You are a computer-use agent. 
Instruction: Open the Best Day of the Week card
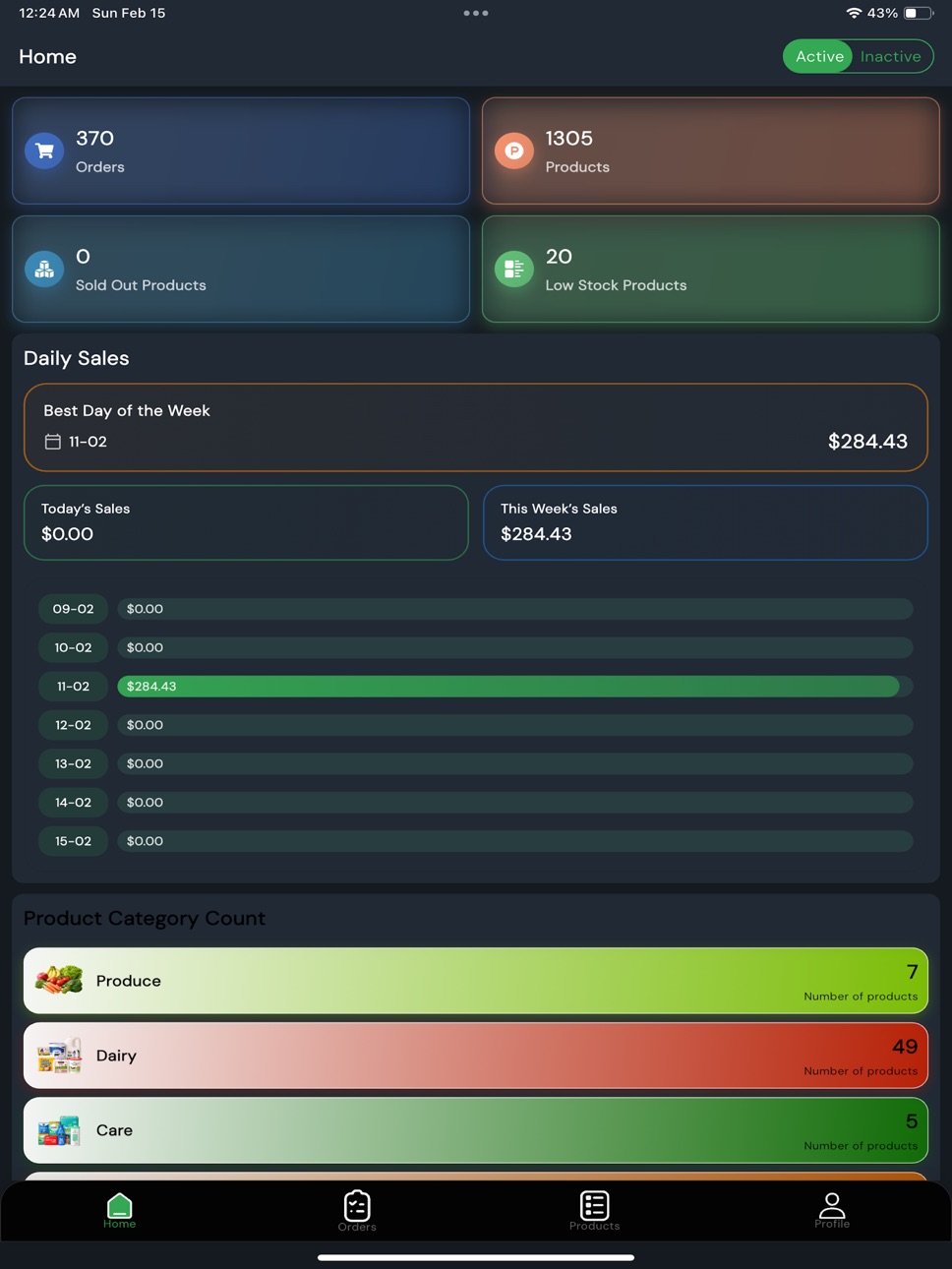(x=476, y=427)
